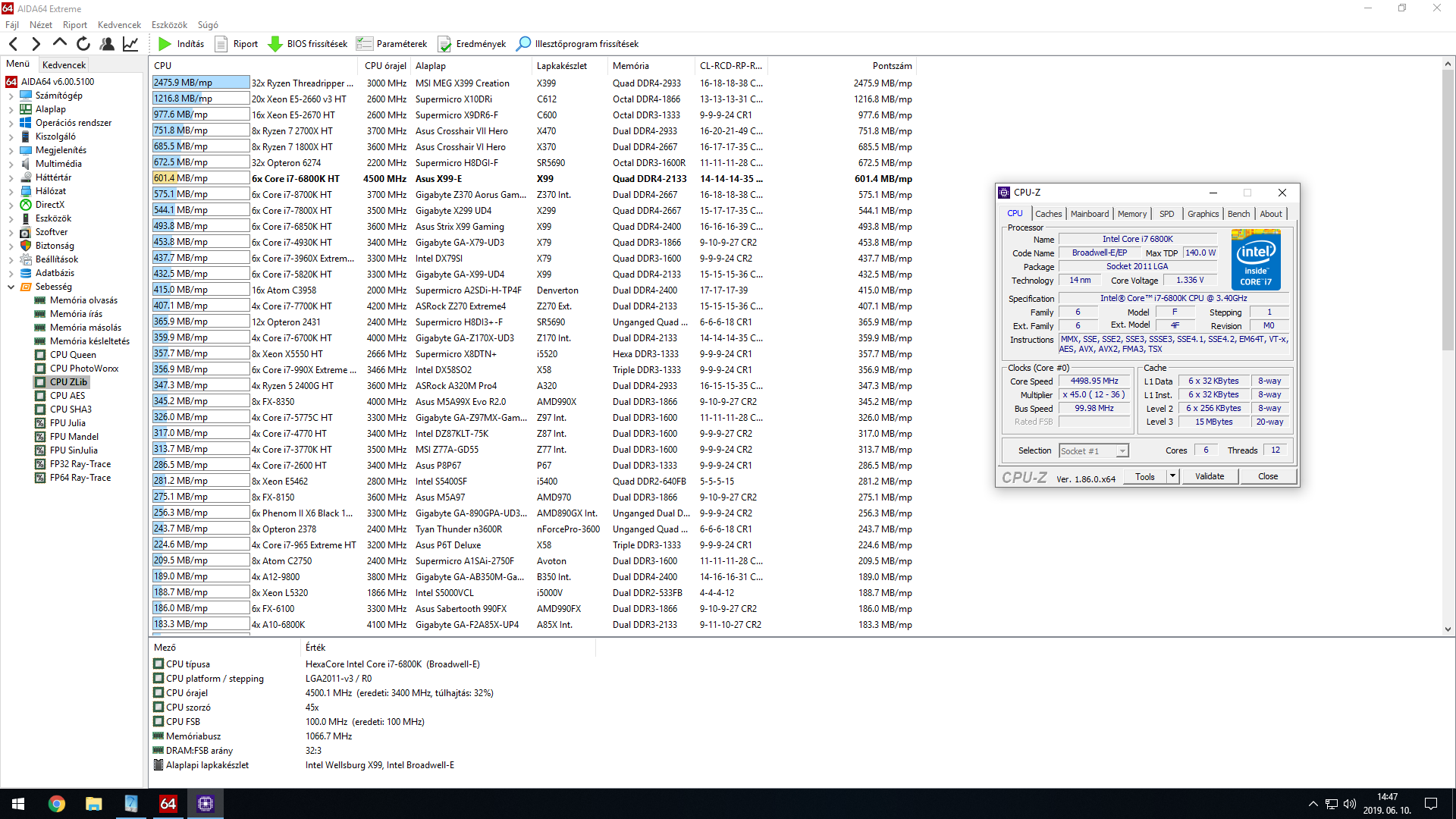Expand the Multimédia tree node
Image resolution: width=1456 pixels, height=819 pixels.
[11, 164]
